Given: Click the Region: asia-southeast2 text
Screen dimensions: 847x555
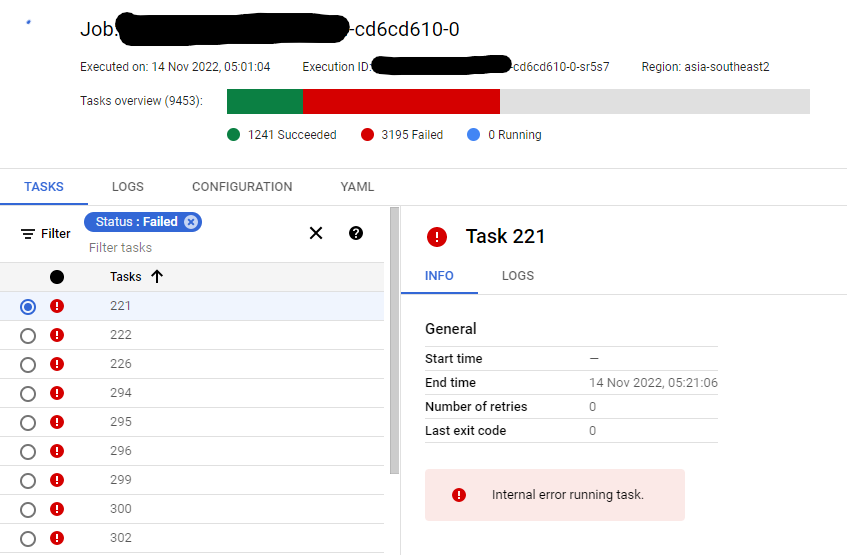Looking at the screenshot, I should [705, 67].
